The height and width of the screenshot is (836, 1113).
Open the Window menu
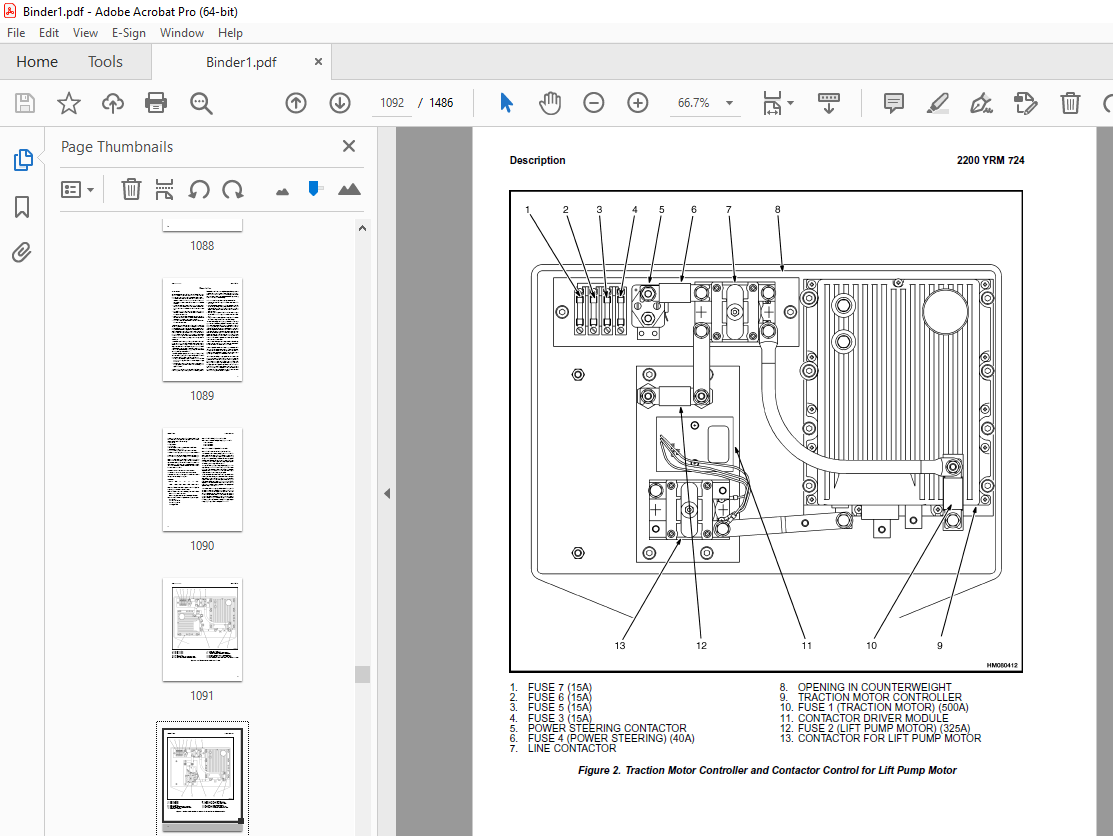click(x=182, y=33)
